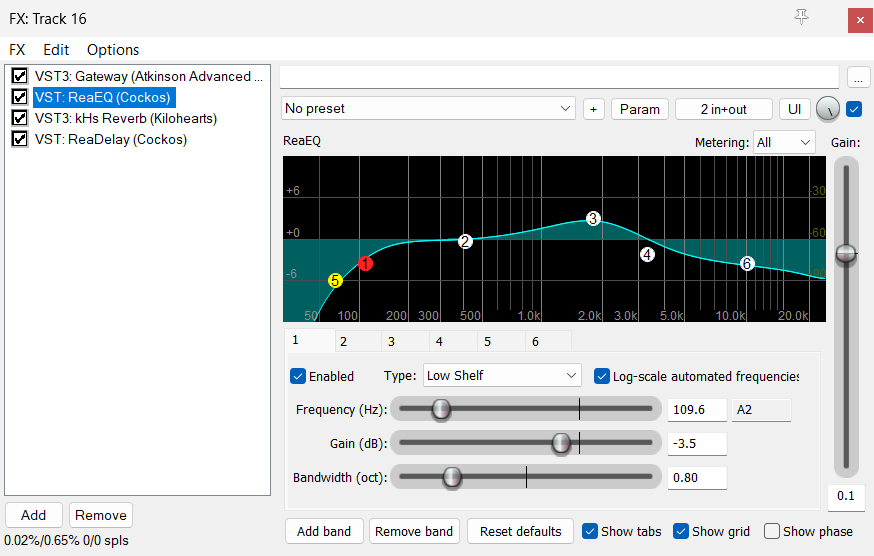This screenshot has width=874, height=556.
Task: Click Reset defaults button
Action: tap(521, 531)
